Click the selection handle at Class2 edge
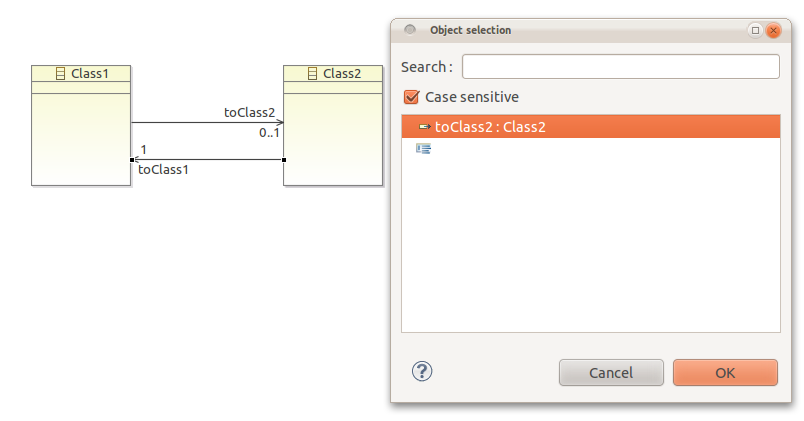The image size is (804, 421). pyautogui.click(x=284, y=160)
